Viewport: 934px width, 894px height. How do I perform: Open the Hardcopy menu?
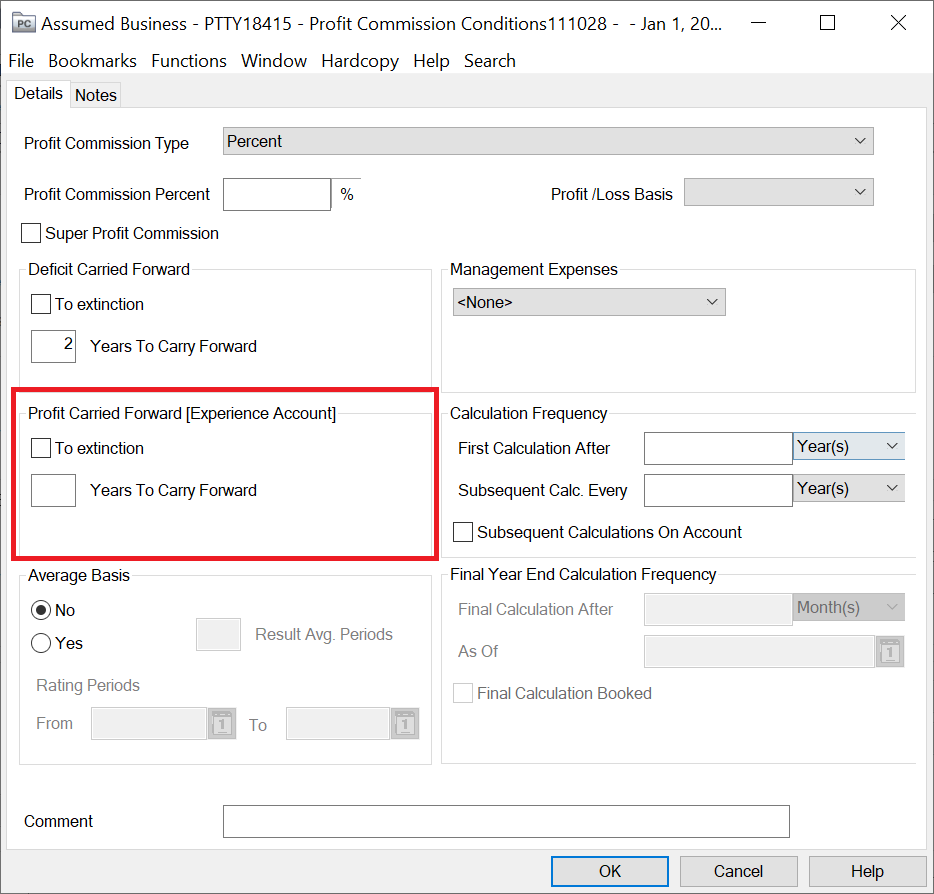point(359,61)
